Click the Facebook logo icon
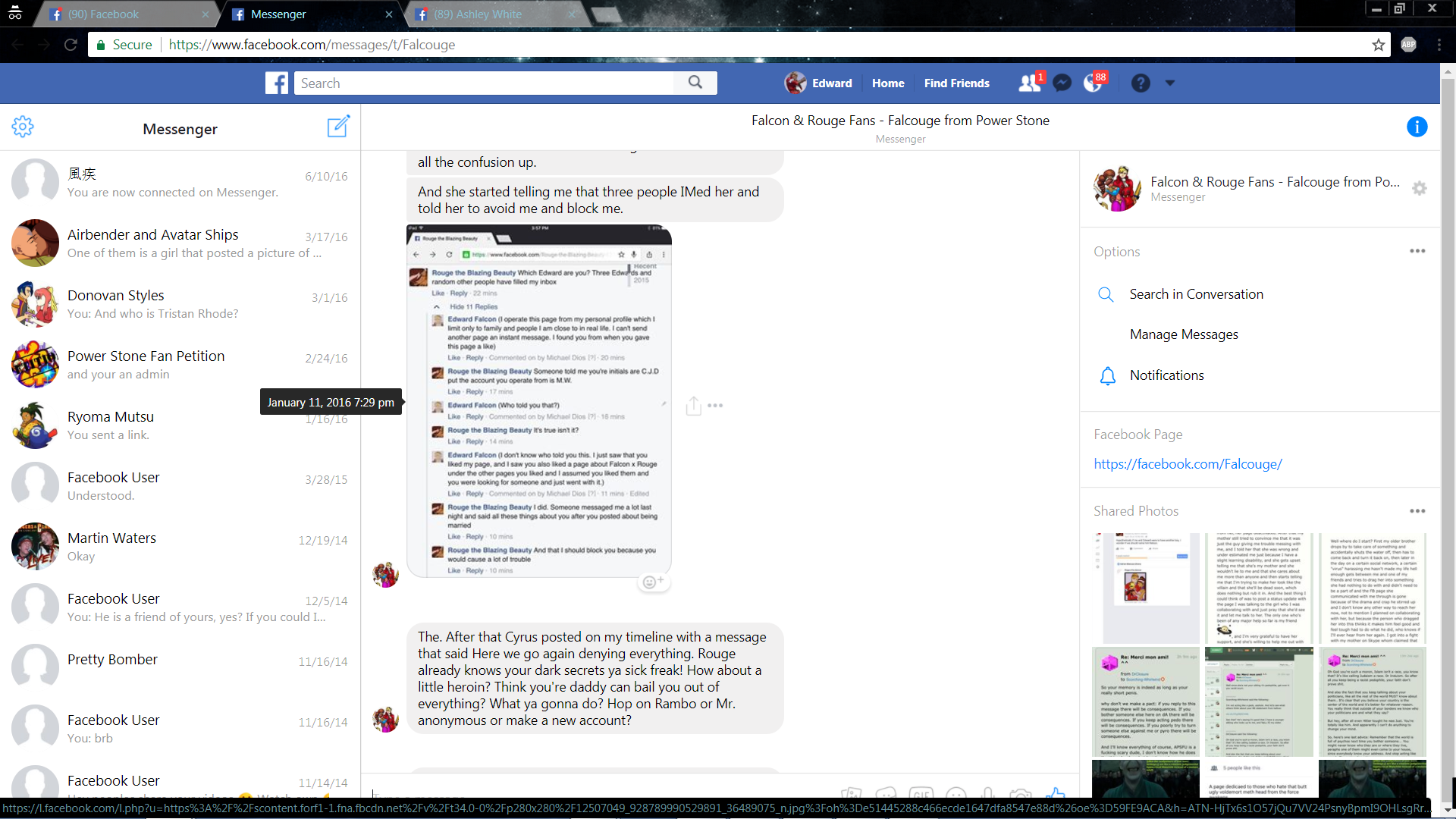Viewport: 1456px width, 819px height. pyautogui.click(x=277, y=83)
